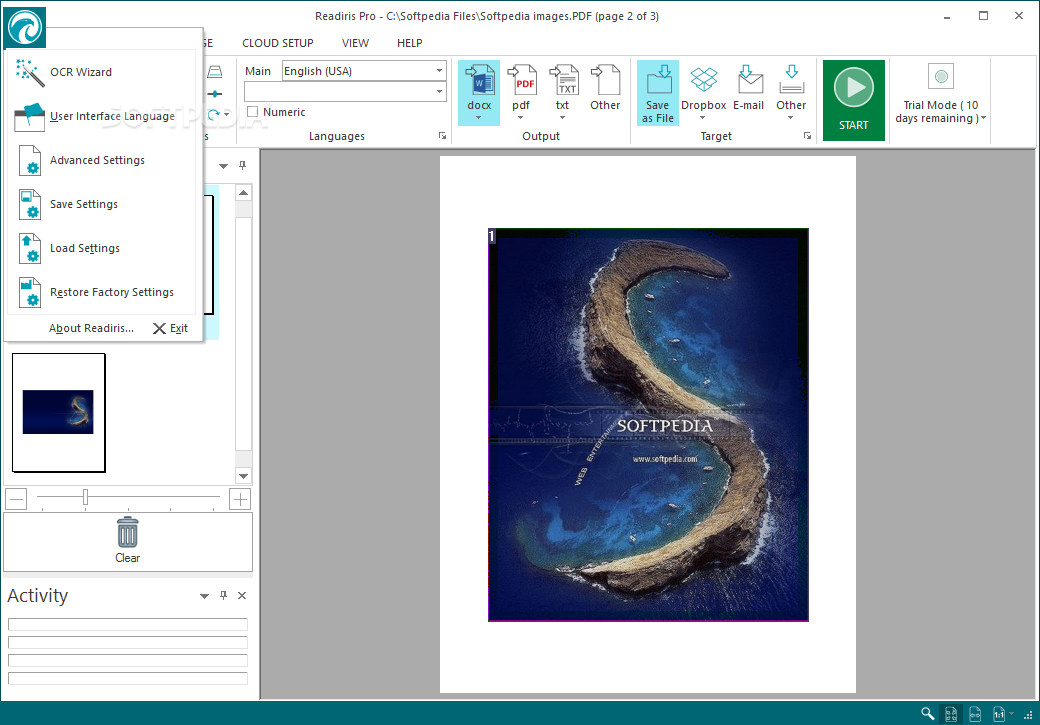Click the thumbnail zoom in plus button

(239, 499)
